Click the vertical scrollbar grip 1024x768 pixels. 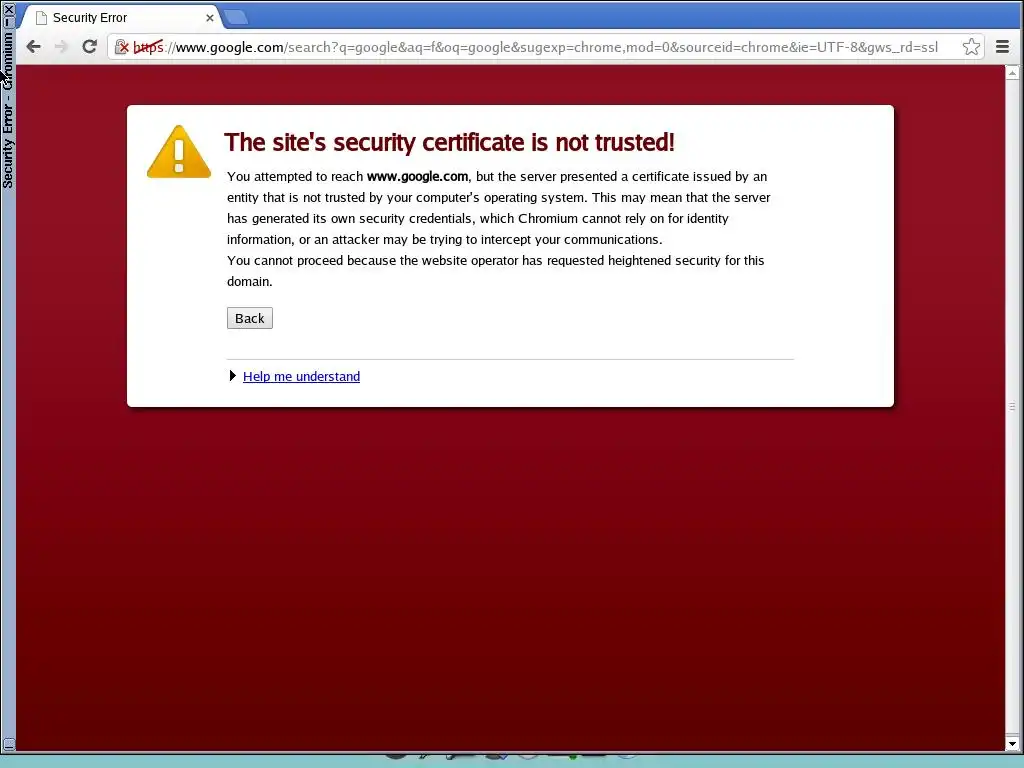point(1012,406)
